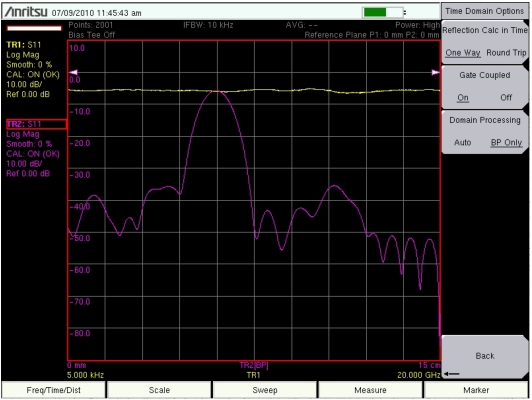
Task: Open the Scale menu
Action: coord(159,390)
